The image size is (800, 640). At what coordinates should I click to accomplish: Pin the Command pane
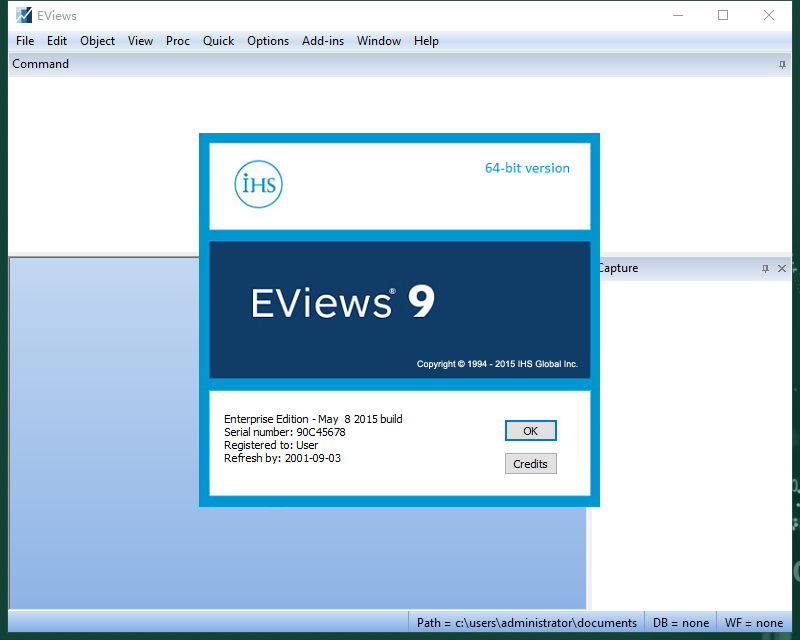pyautogui.click(x=782, y=64)
